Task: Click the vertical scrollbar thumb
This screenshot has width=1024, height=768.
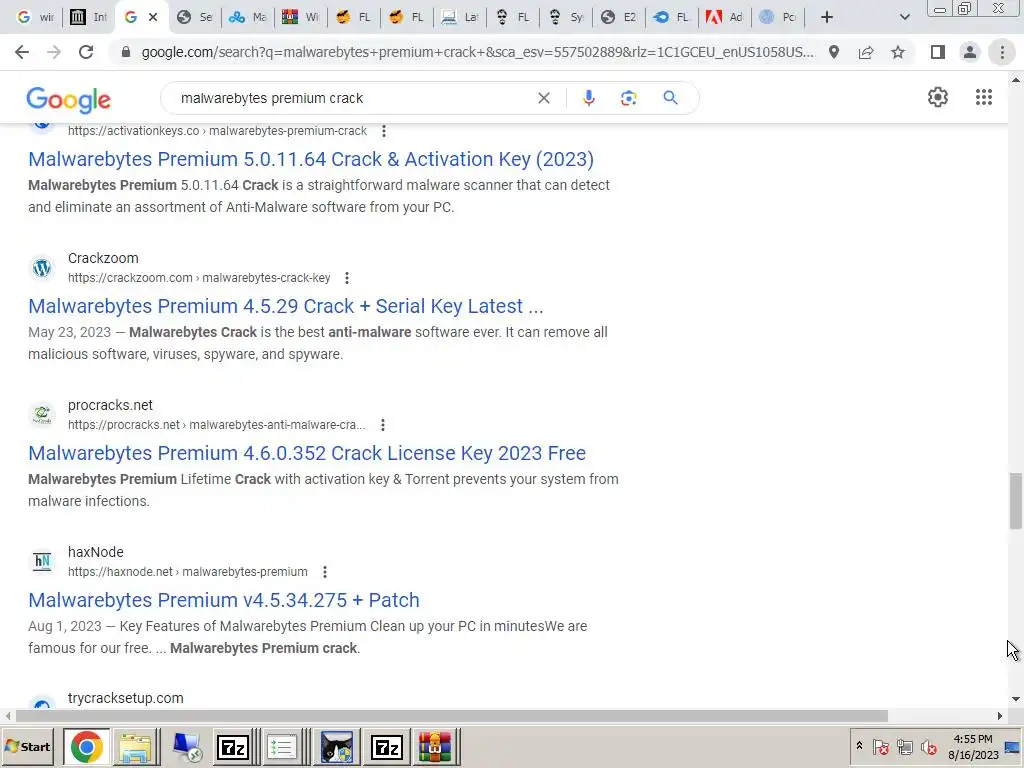Action: click(x=1016, y=502)
